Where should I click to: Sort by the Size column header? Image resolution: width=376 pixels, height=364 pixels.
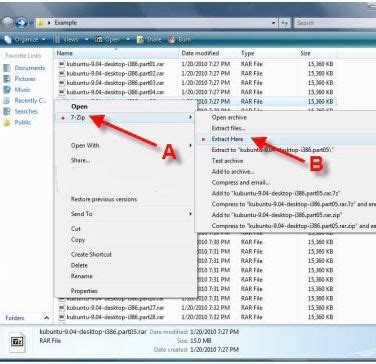coord(317,53)
